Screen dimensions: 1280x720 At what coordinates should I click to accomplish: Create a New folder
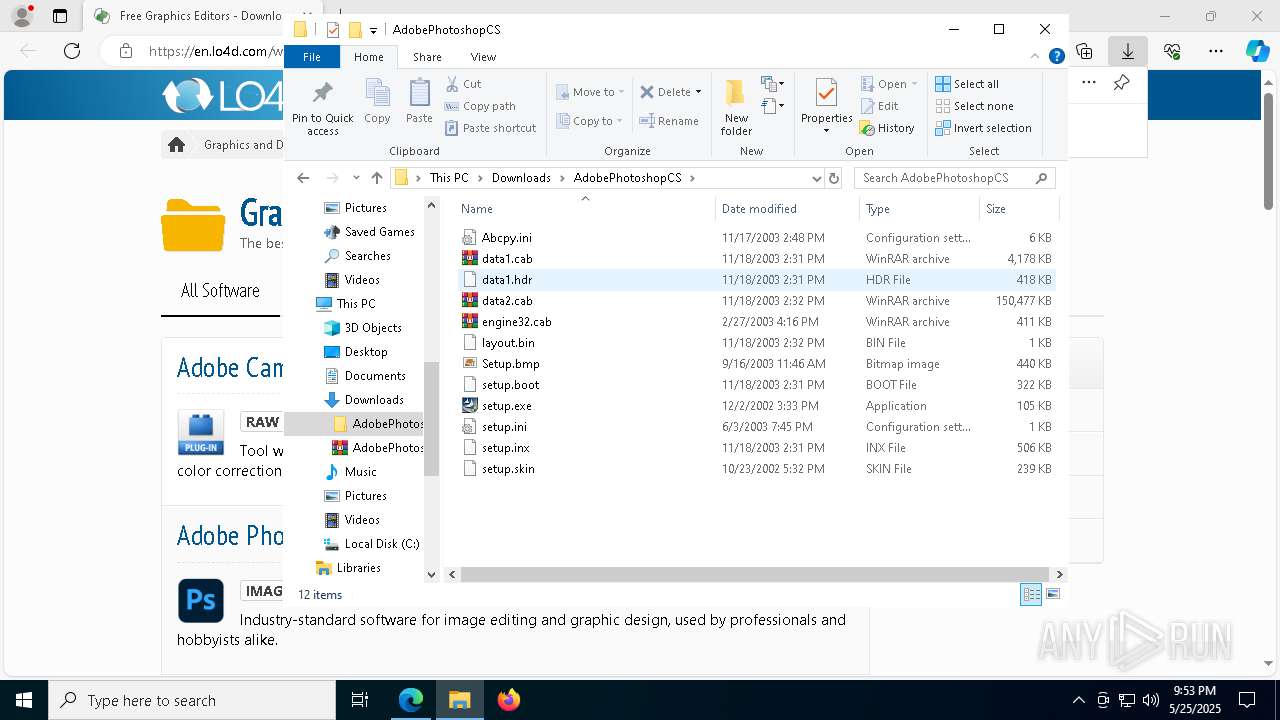[x=736, y=107]
